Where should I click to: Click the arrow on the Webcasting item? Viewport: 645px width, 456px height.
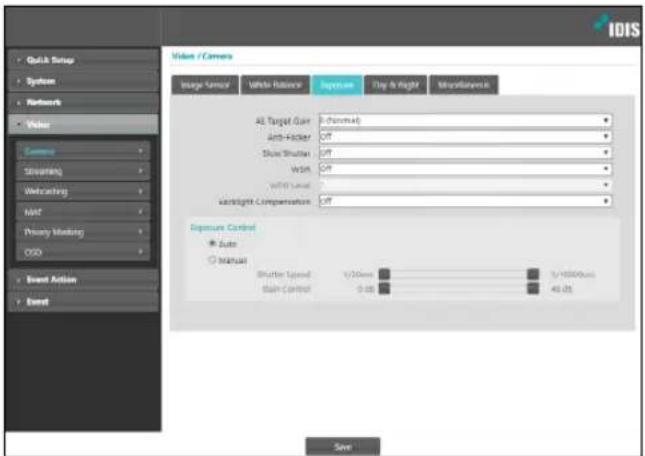click(x=140, y=191)
